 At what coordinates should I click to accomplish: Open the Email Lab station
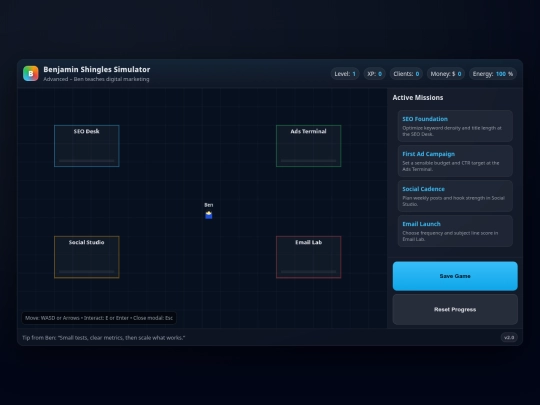(309, 257)
